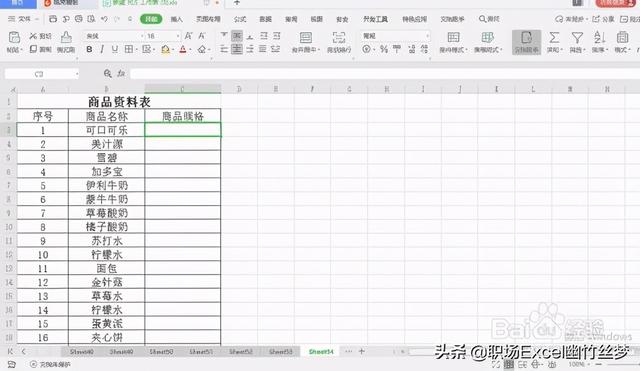
Task: Click the yellow fill color bucket
Action: click(x=165, y=49)
